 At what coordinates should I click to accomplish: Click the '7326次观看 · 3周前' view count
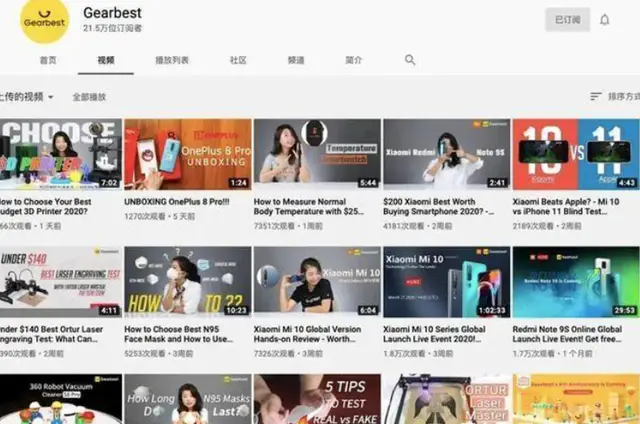tap(288, 353)
